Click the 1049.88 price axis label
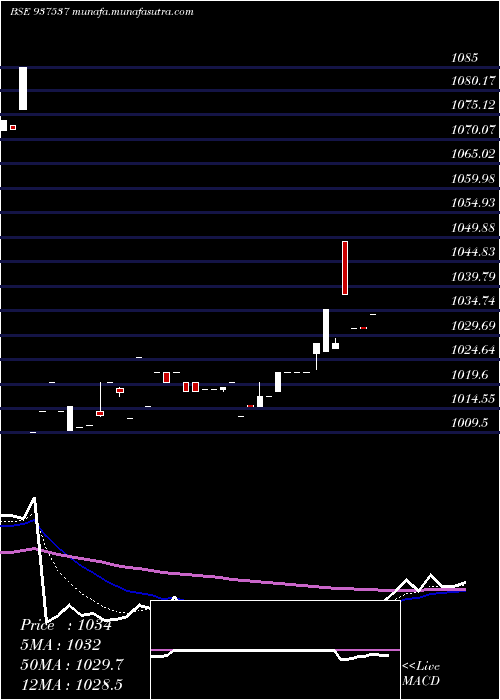This screenshot has height=700, width=500. point(473,228)
